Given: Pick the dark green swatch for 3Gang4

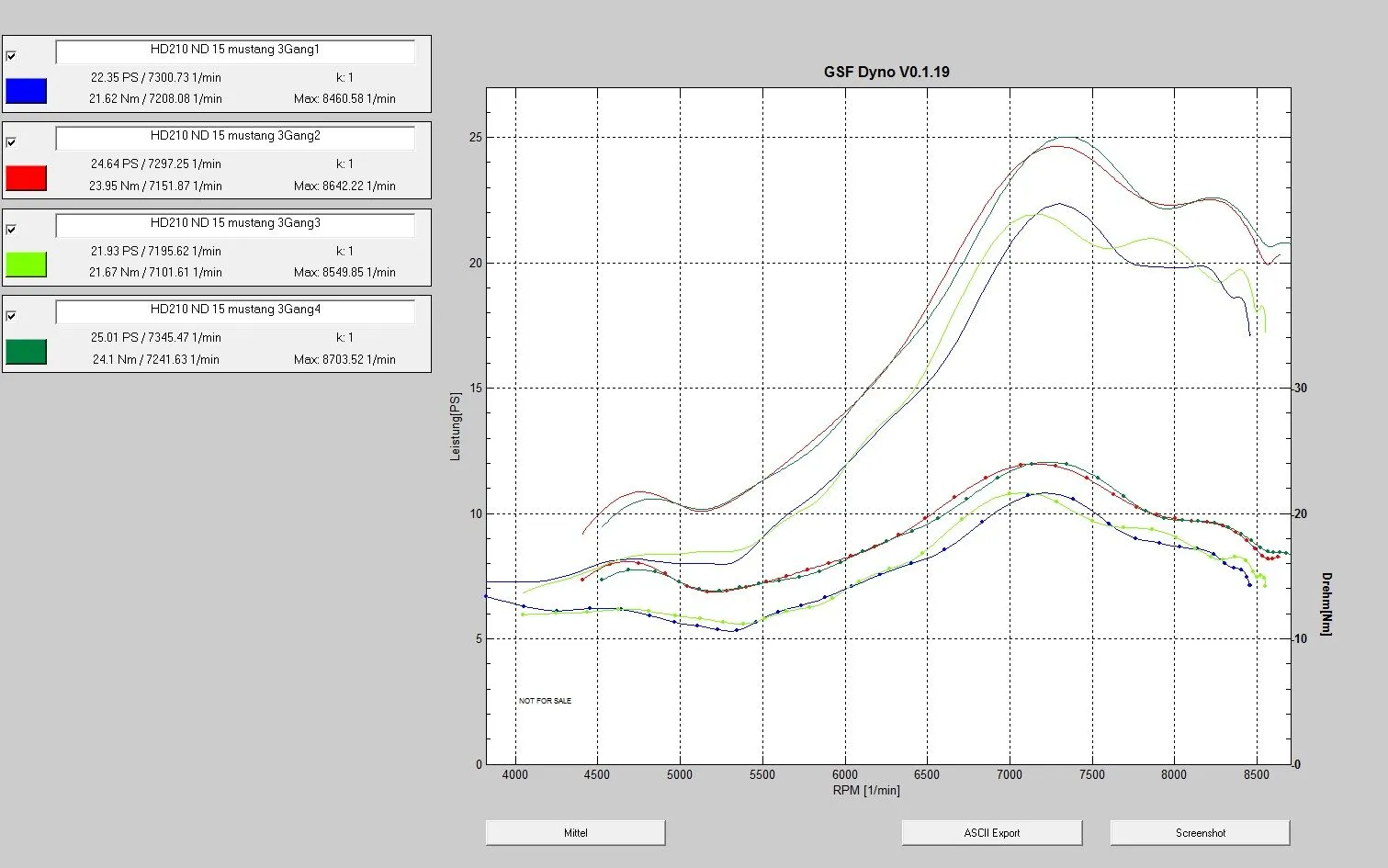Looking at the screenshot, I should 26,352.
